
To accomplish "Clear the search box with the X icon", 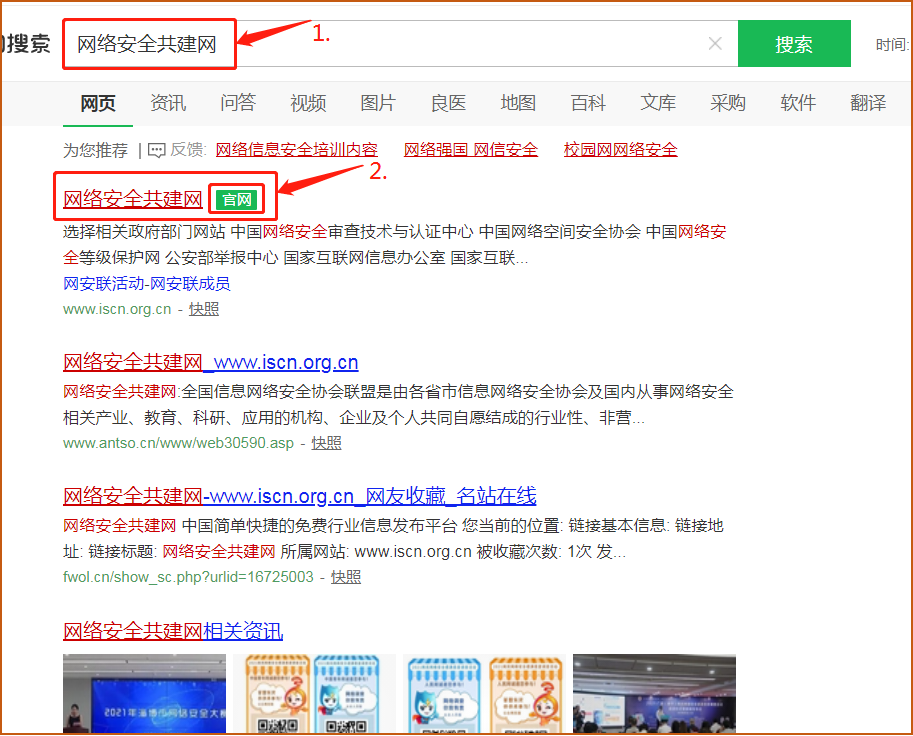I will (715, 44).
